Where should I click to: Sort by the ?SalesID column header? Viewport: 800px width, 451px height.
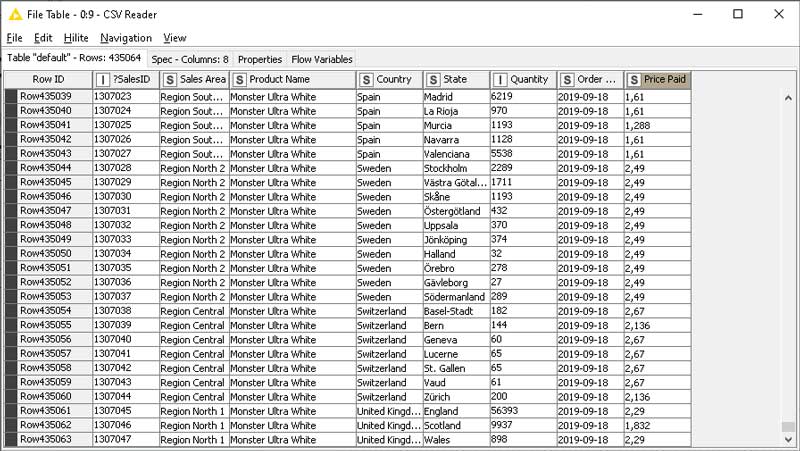126,80
